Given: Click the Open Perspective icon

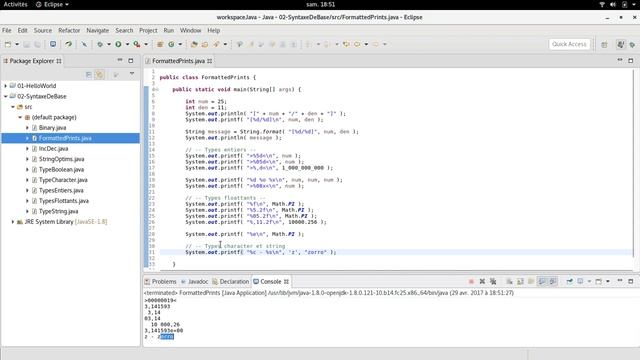Looking at the screenshot, I should coord(604,44).
